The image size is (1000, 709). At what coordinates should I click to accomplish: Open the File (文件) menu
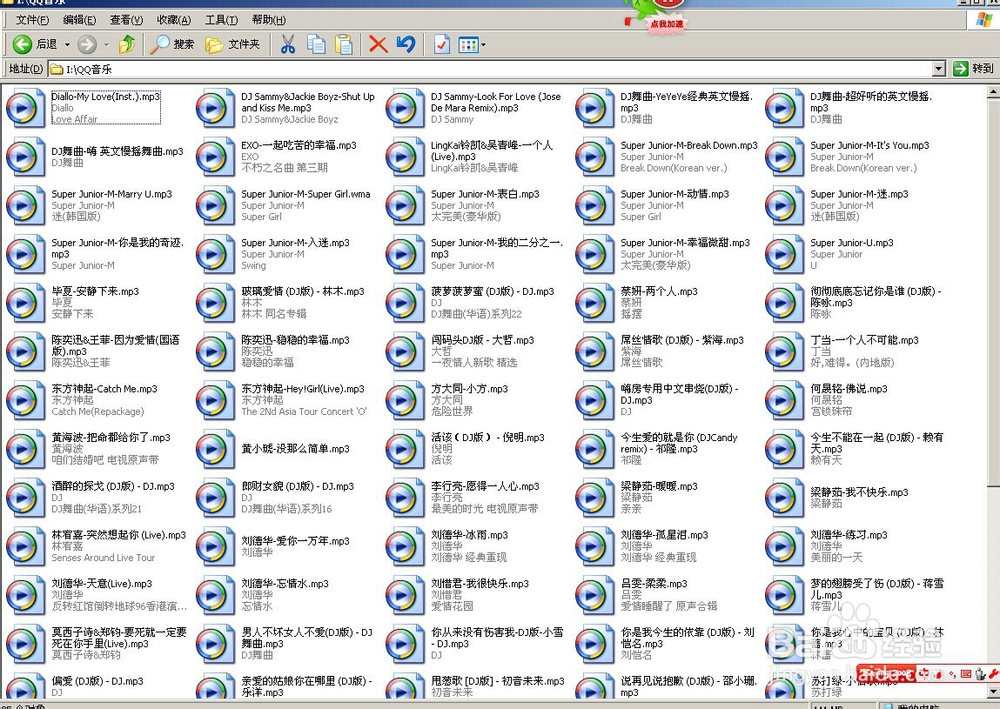click(x=32, y=20)
